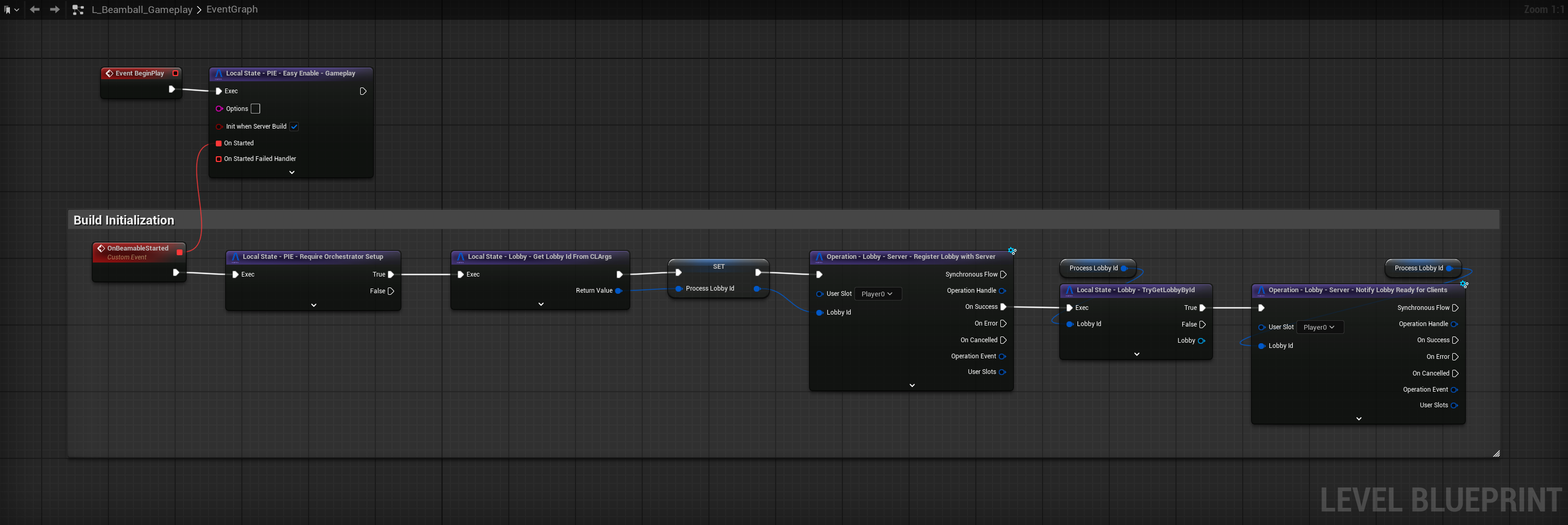Click the SET Process Lobby Id node header

[x=718, y=267]
